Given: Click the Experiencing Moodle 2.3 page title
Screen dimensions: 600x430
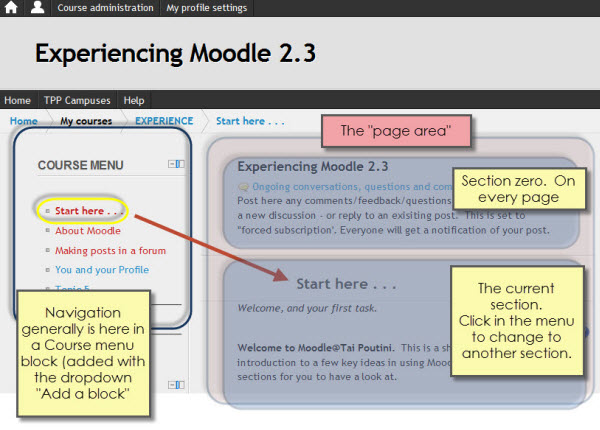Looking at the screenshot, I should 176,53.
